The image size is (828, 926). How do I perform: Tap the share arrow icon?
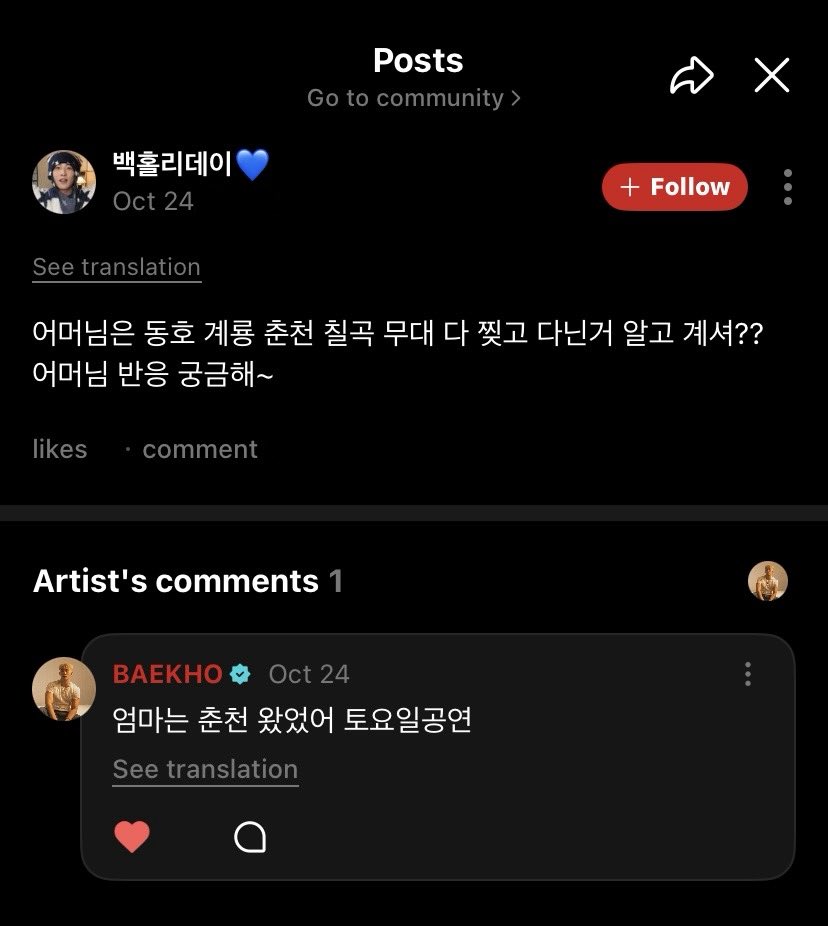pos(692,76)
